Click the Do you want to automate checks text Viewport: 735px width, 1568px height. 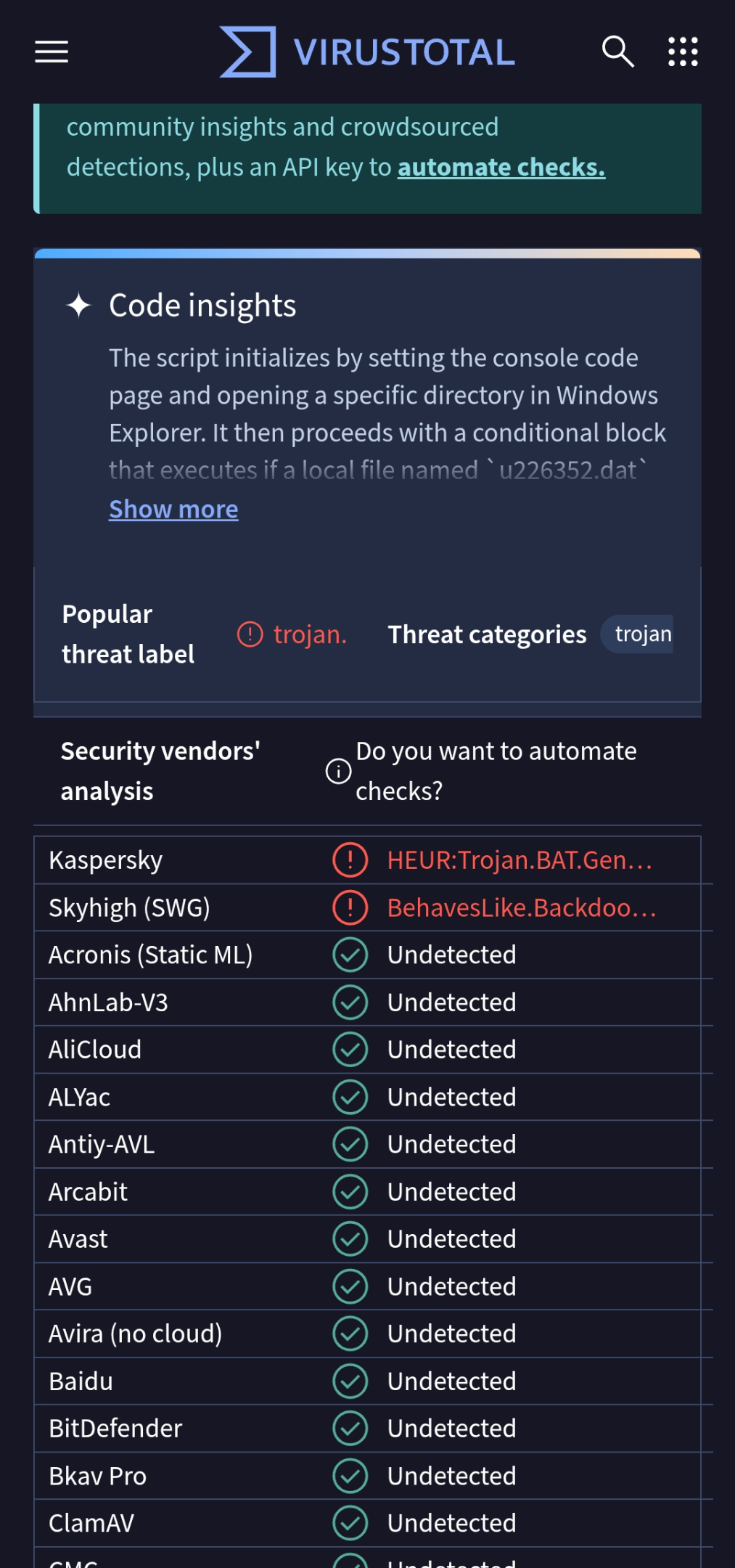pos(496,771)
